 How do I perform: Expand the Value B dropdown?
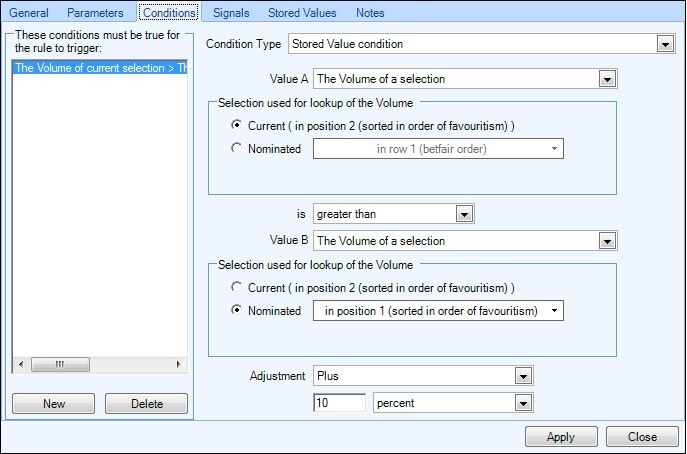(607, 241)
